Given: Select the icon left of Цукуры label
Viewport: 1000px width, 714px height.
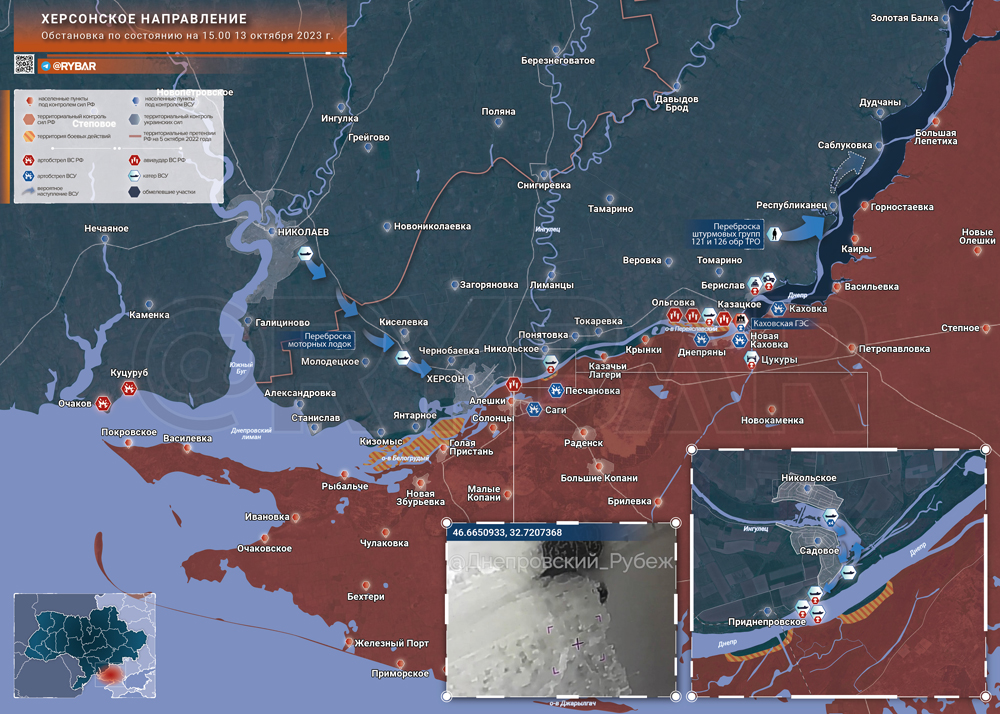Looking at the screenshot, I should pos(752,360).
